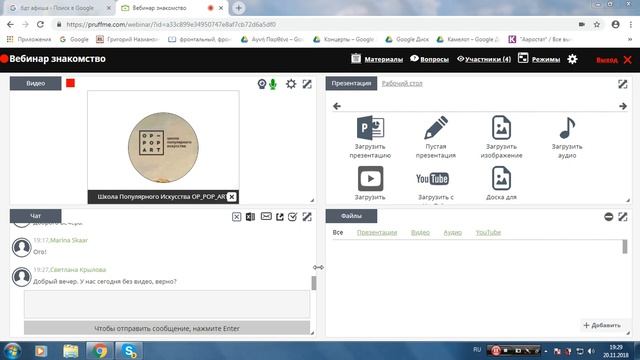Filter files by Презентации

pos(377,232)
